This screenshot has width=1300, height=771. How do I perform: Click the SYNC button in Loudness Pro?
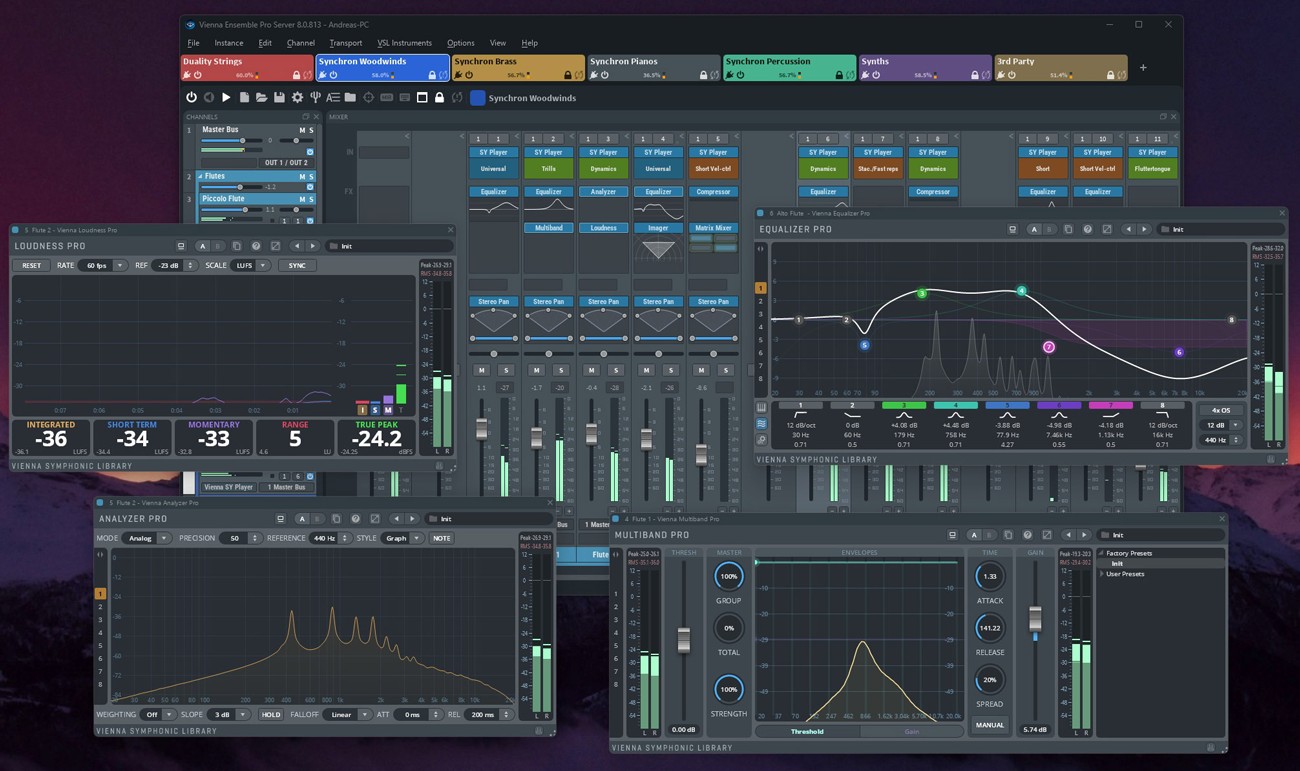pyautogui.click(x=297, y=265)
